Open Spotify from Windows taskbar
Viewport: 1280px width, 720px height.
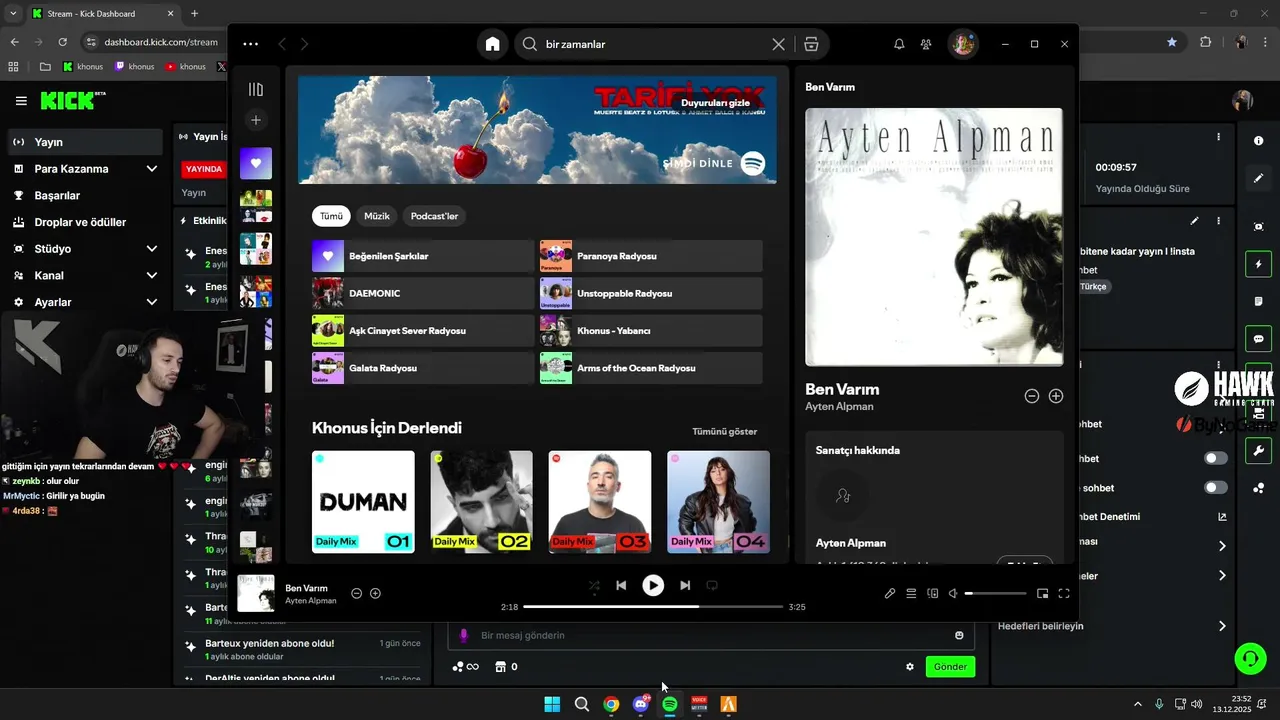[x=670, y=704]
